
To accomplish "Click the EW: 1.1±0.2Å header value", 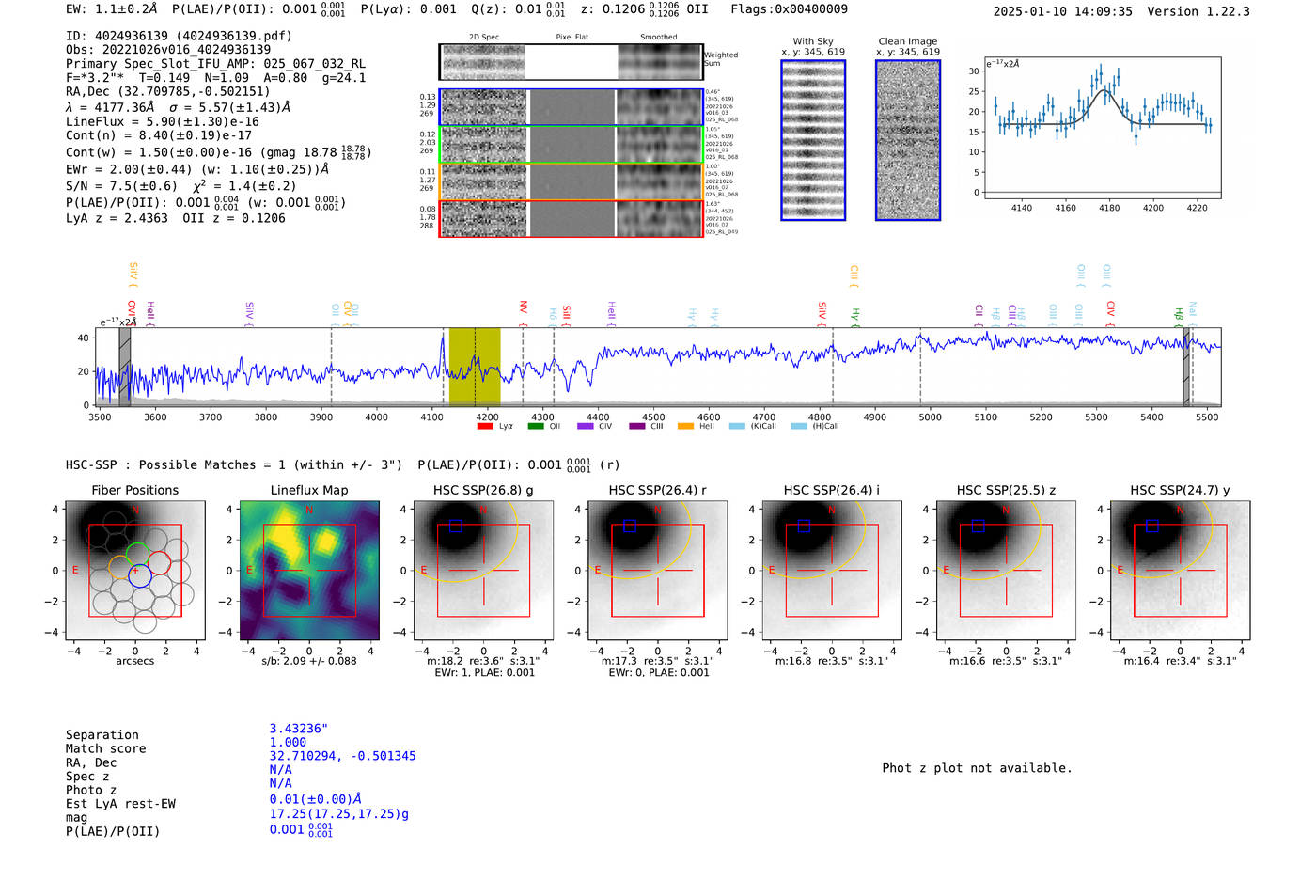I will (112, 8).
